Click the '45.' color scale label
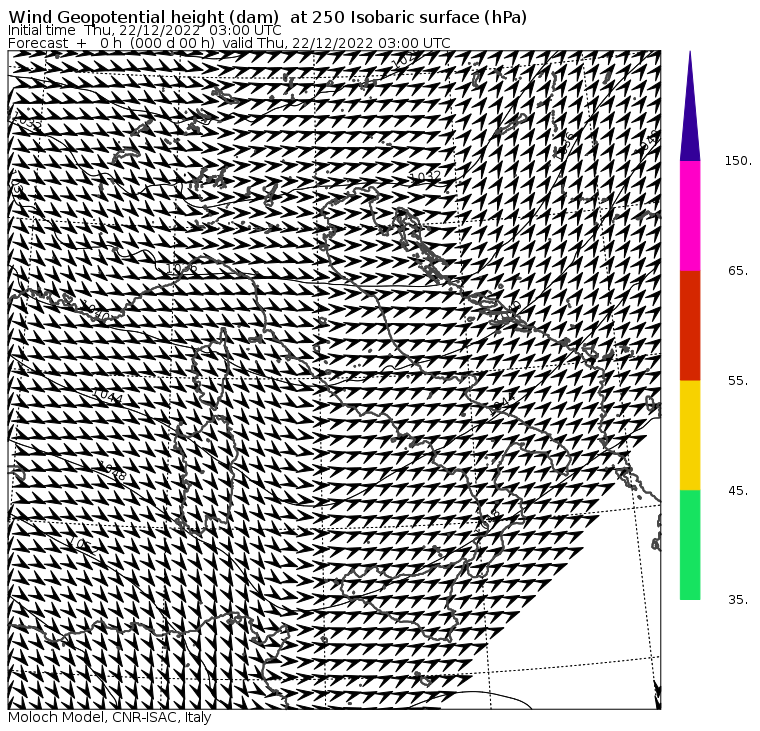Image resolution: width=760 pixels, height=731 pixels. pyautogui.click(x=738, y=491)
